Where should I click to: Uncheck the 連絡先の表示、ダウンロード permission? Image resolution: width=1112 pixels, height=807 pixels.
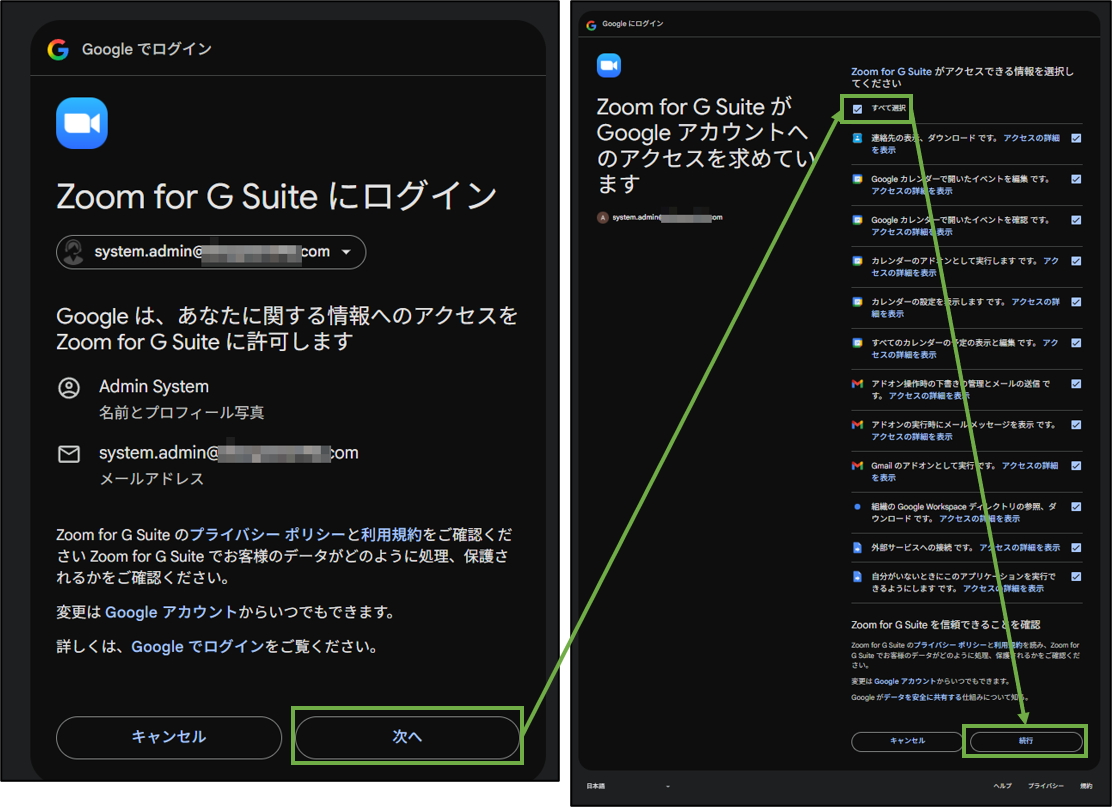1077,138
